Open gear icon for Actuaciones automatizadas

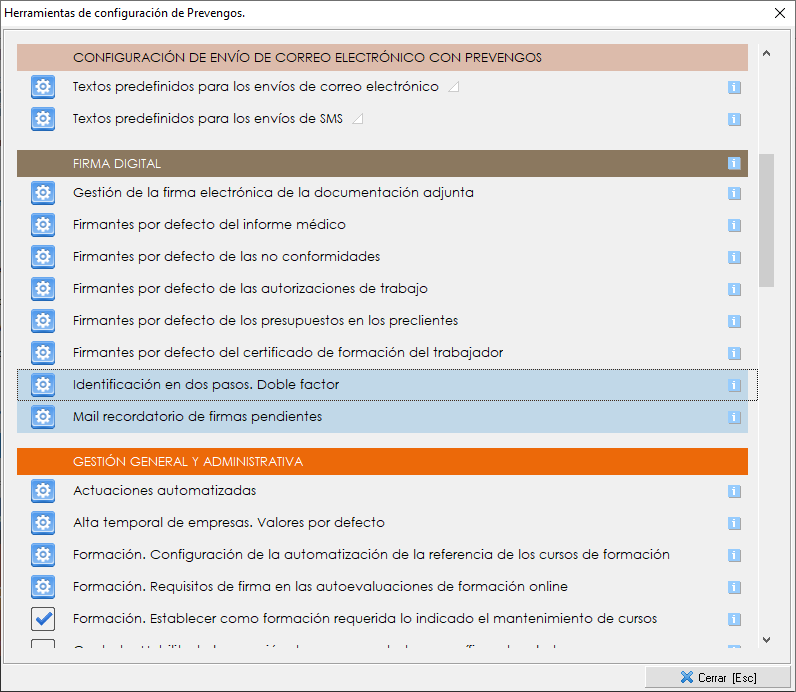click(x=42, y=491)
